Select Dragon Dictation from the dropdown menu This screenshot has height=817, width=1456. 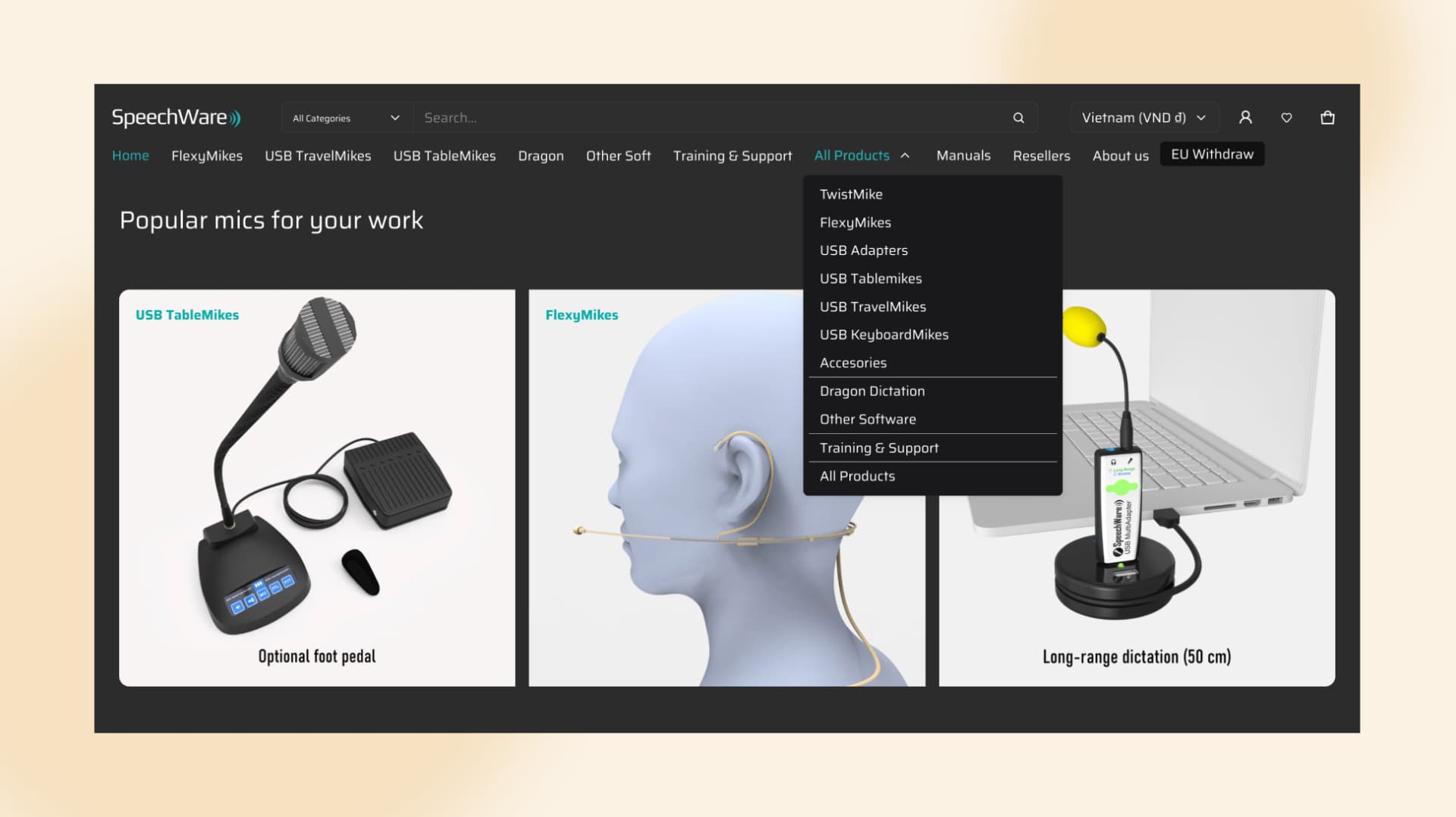[x=933, y=391]
